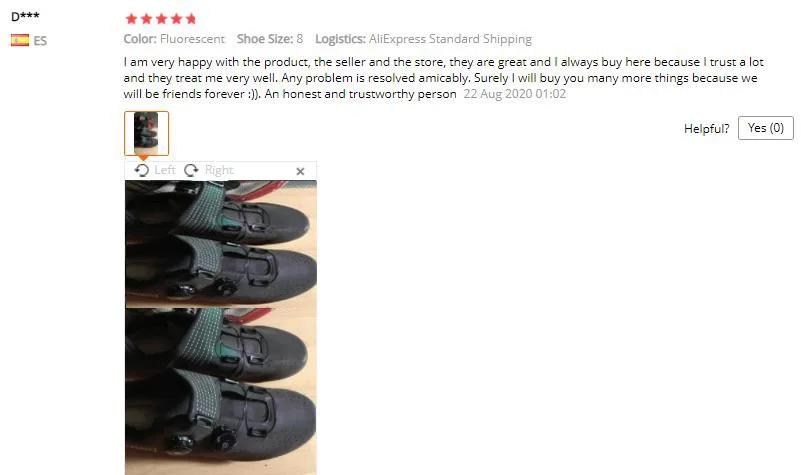Click the review date 22 Aug 2020

pos(498,94)
